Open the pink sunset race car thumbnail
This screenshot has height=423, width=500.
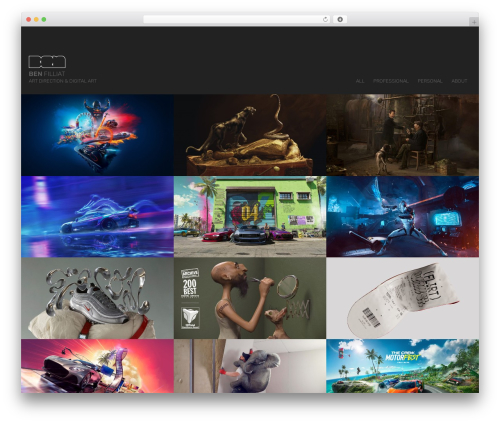click(97, 366)
